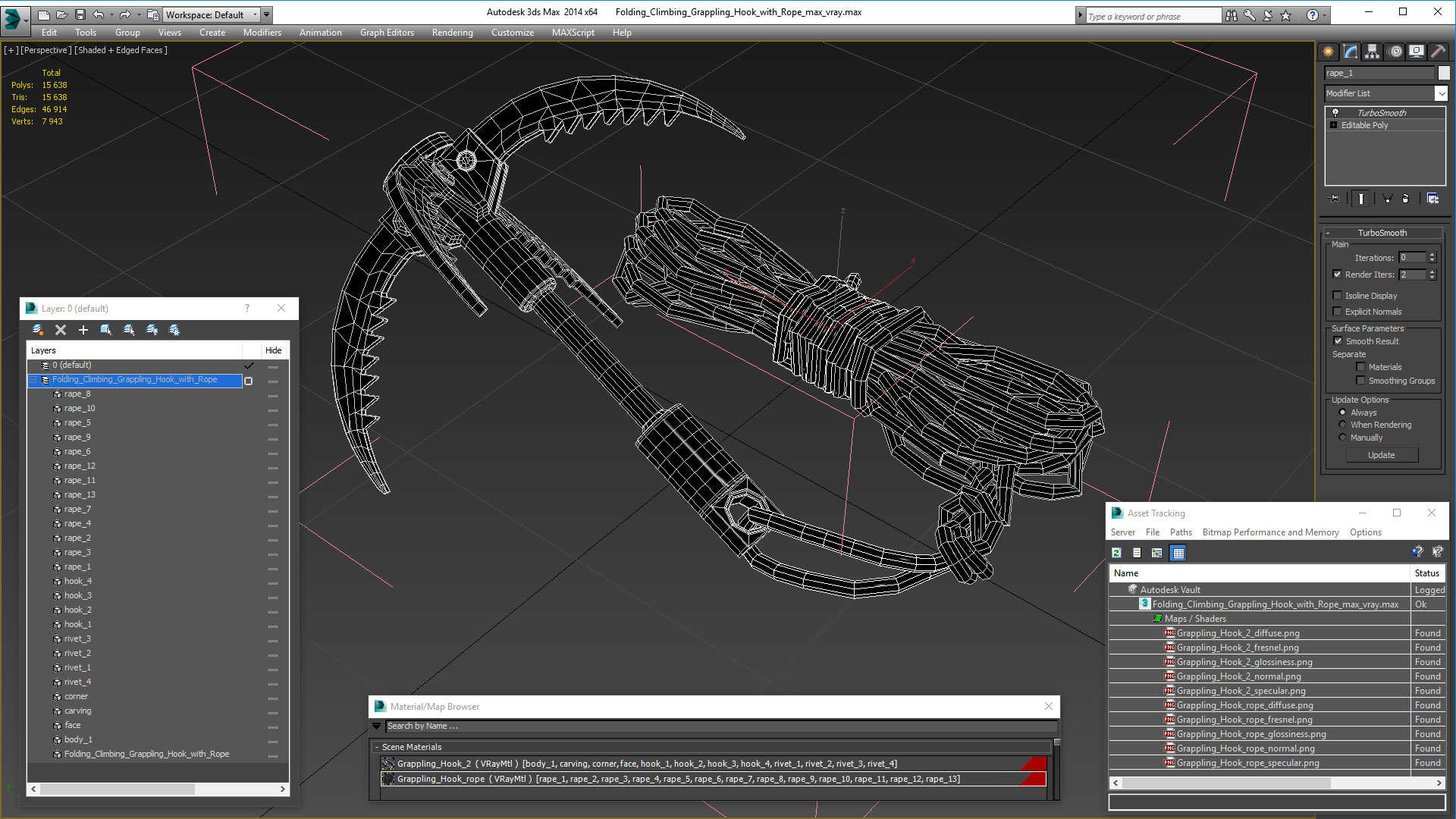The height and width of the screenshot is (819, 1456).
Task: Open the quick access toolbar customize arrow
Action: pos(267,14)
